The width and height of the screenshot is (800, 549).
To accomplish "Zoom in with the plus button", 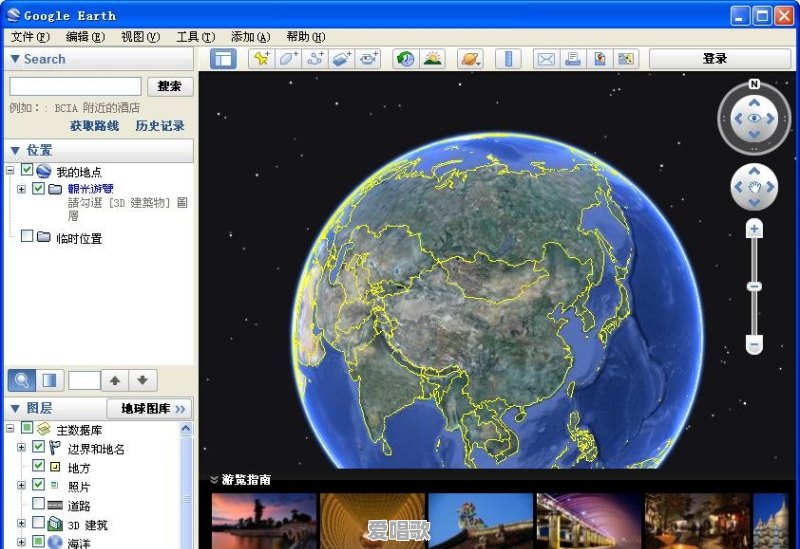I will point(754,229).
